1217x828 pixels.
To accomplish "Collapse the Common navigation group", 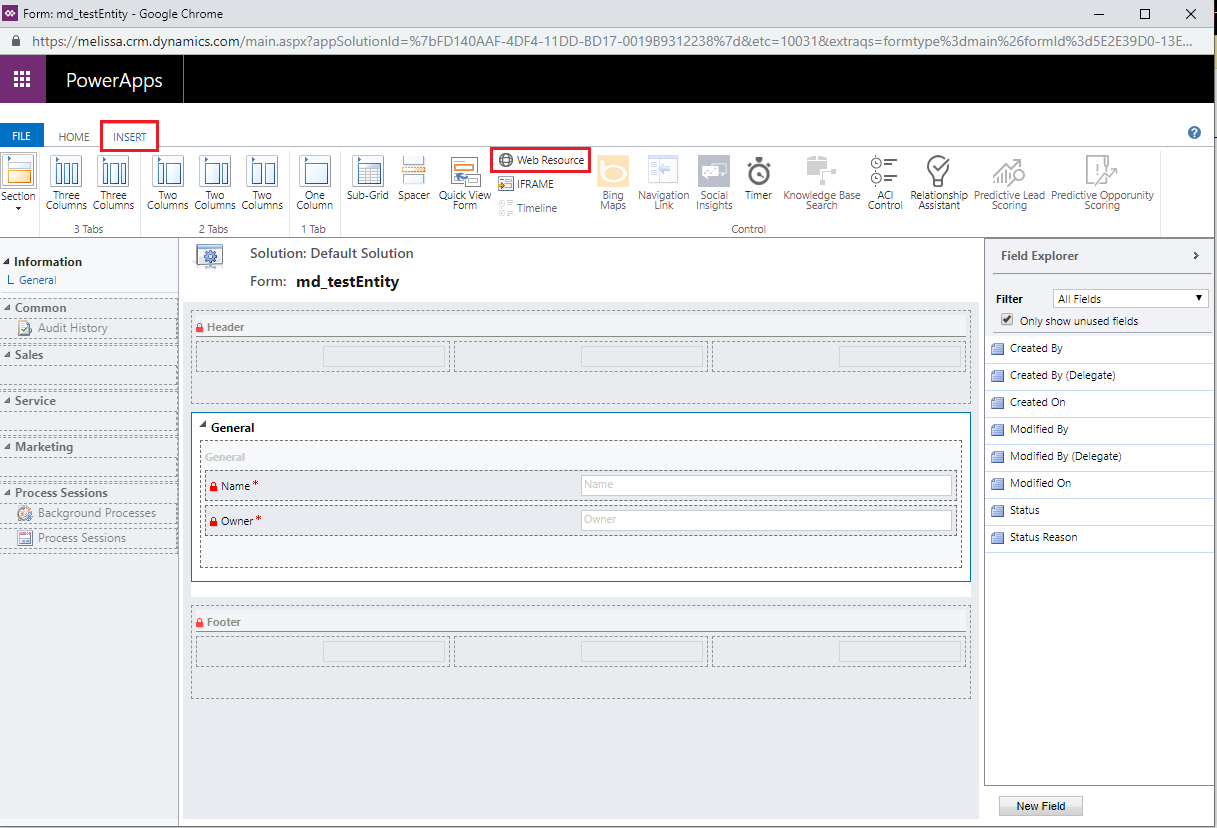I will pyautogui.click(x=8, y=307).
